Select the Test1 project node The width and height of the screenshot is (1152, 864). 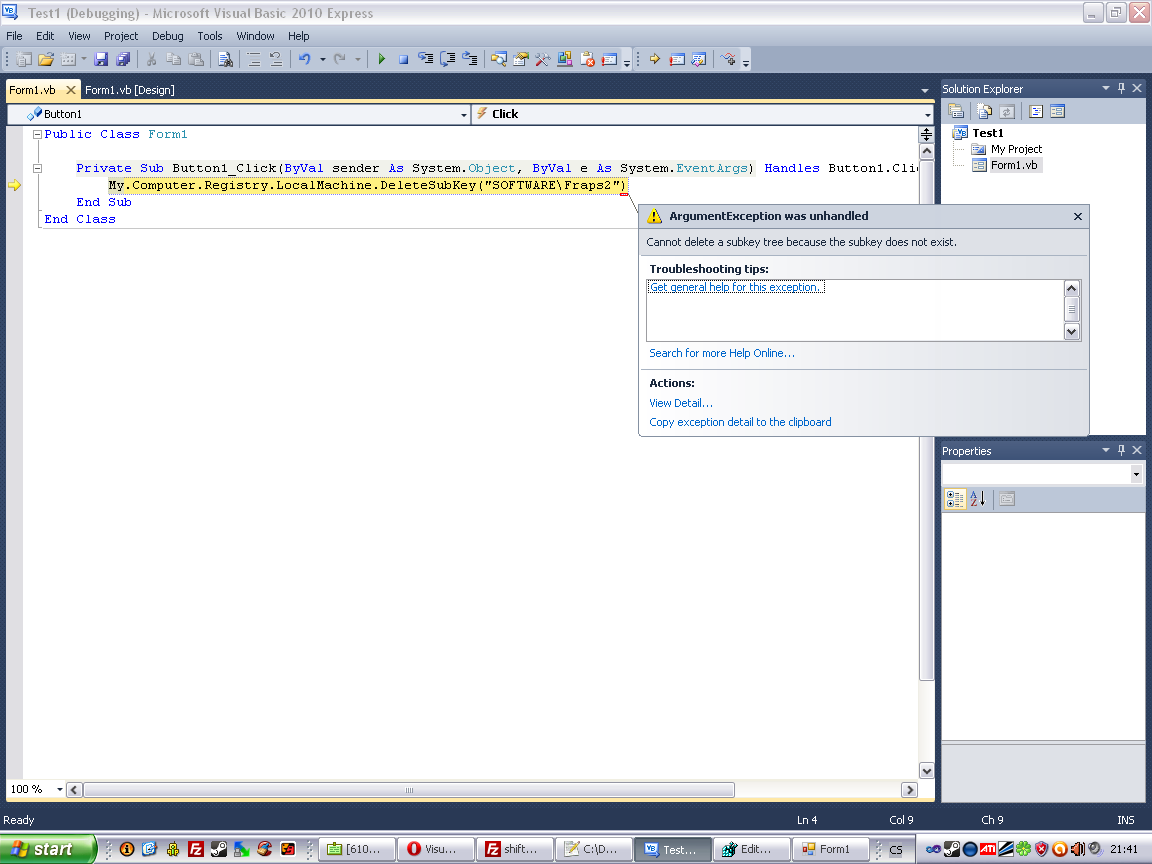coord(987,133)
